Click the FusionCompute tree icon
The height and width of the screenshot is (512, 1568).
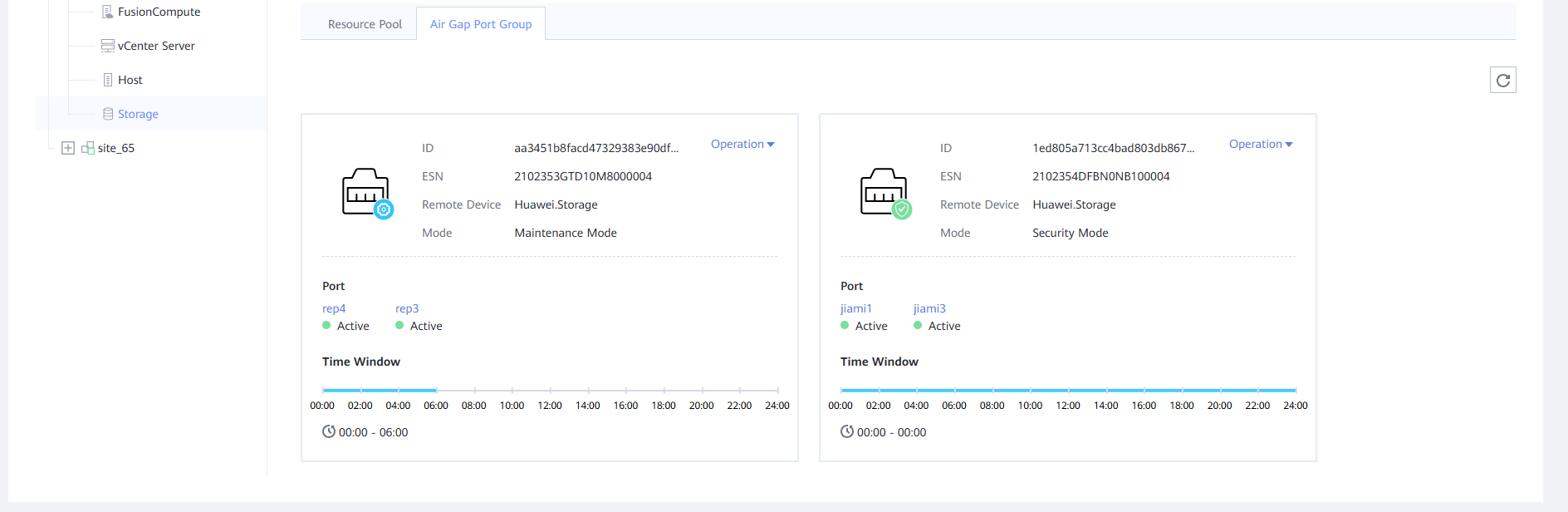[107, 12]
